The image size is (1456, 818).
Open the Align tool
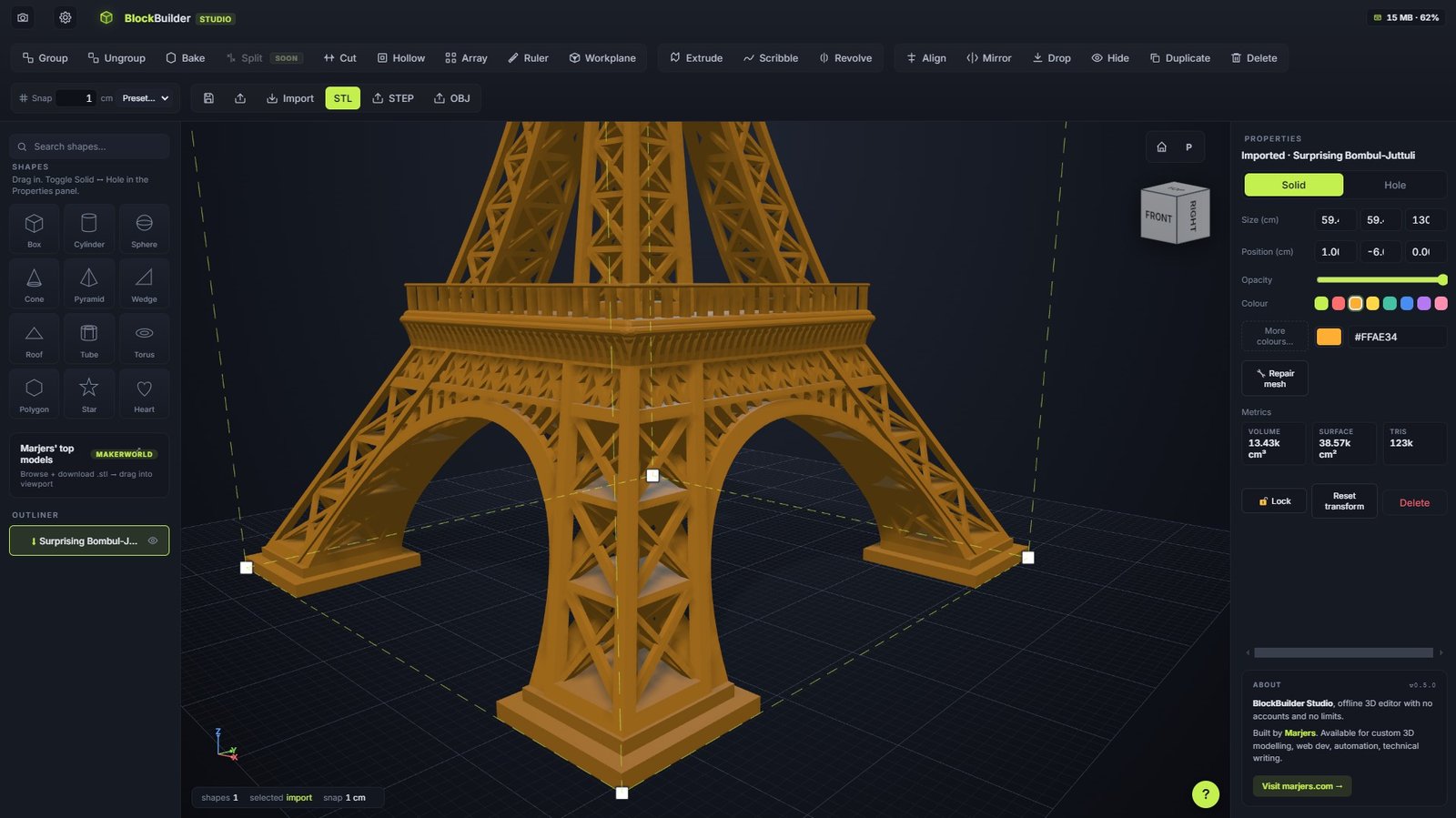tap(926, 57)
